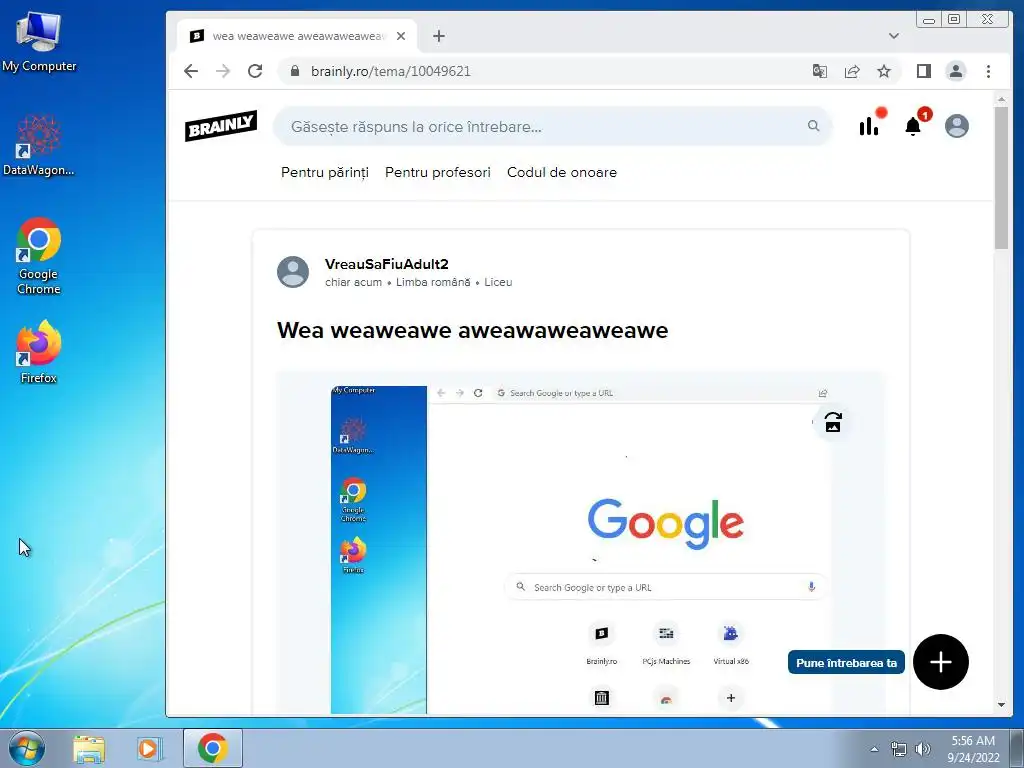Click question title Wea weaweawe
This screenshot has width=1024, height=768.
click(x=472, y=330)
